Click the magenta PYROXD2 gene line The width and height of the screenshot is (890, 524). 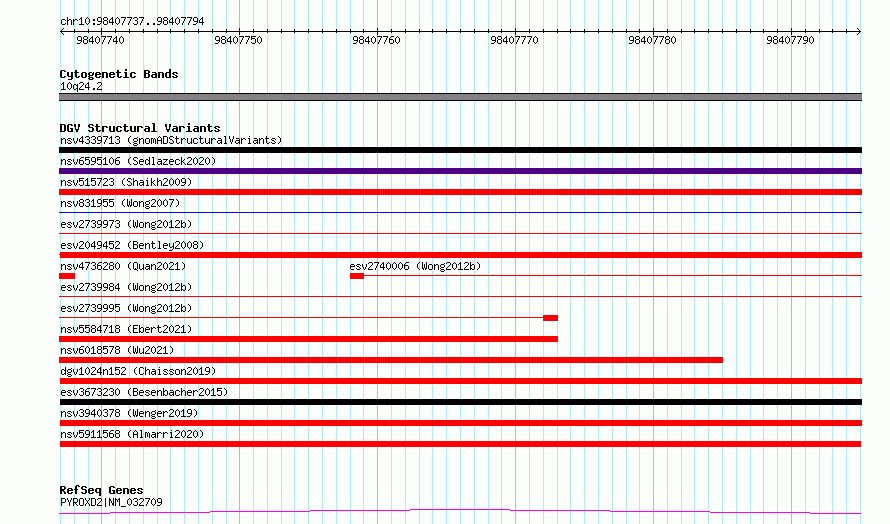point(460,512)
